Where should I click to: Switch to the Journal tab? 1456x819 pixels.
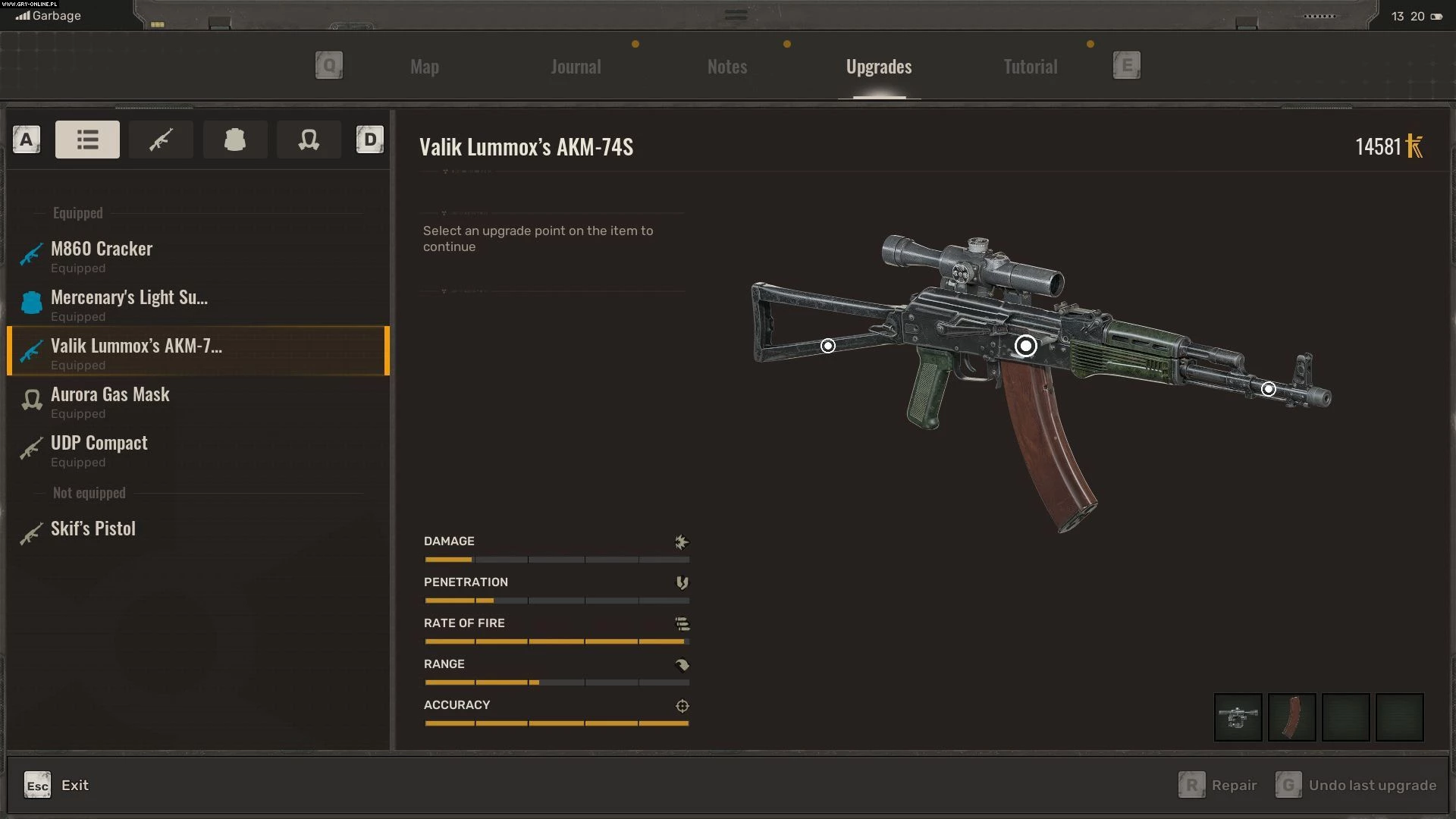[x=576, y=67]
